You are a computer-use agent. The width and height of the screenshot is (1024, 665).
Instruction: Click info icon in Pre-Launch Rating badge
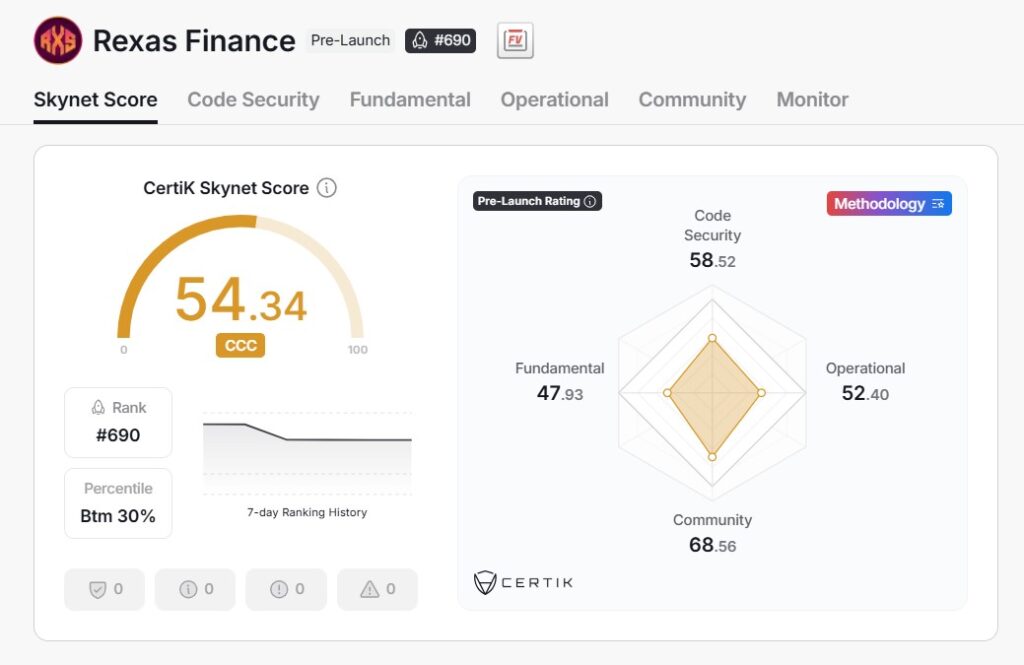590,201
